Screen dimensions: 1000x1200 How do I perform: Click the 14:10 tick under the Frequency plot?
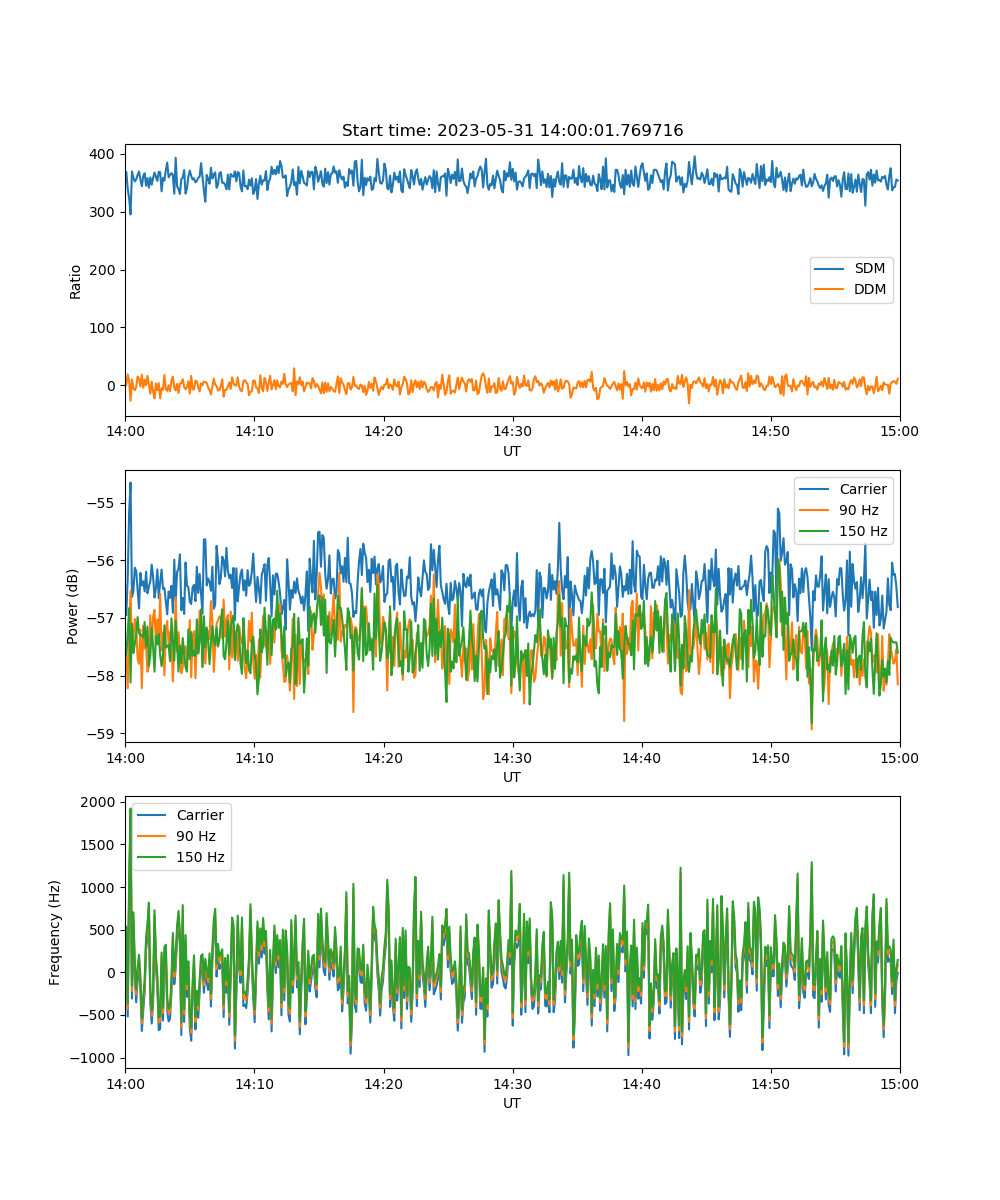click(254, 1083)
